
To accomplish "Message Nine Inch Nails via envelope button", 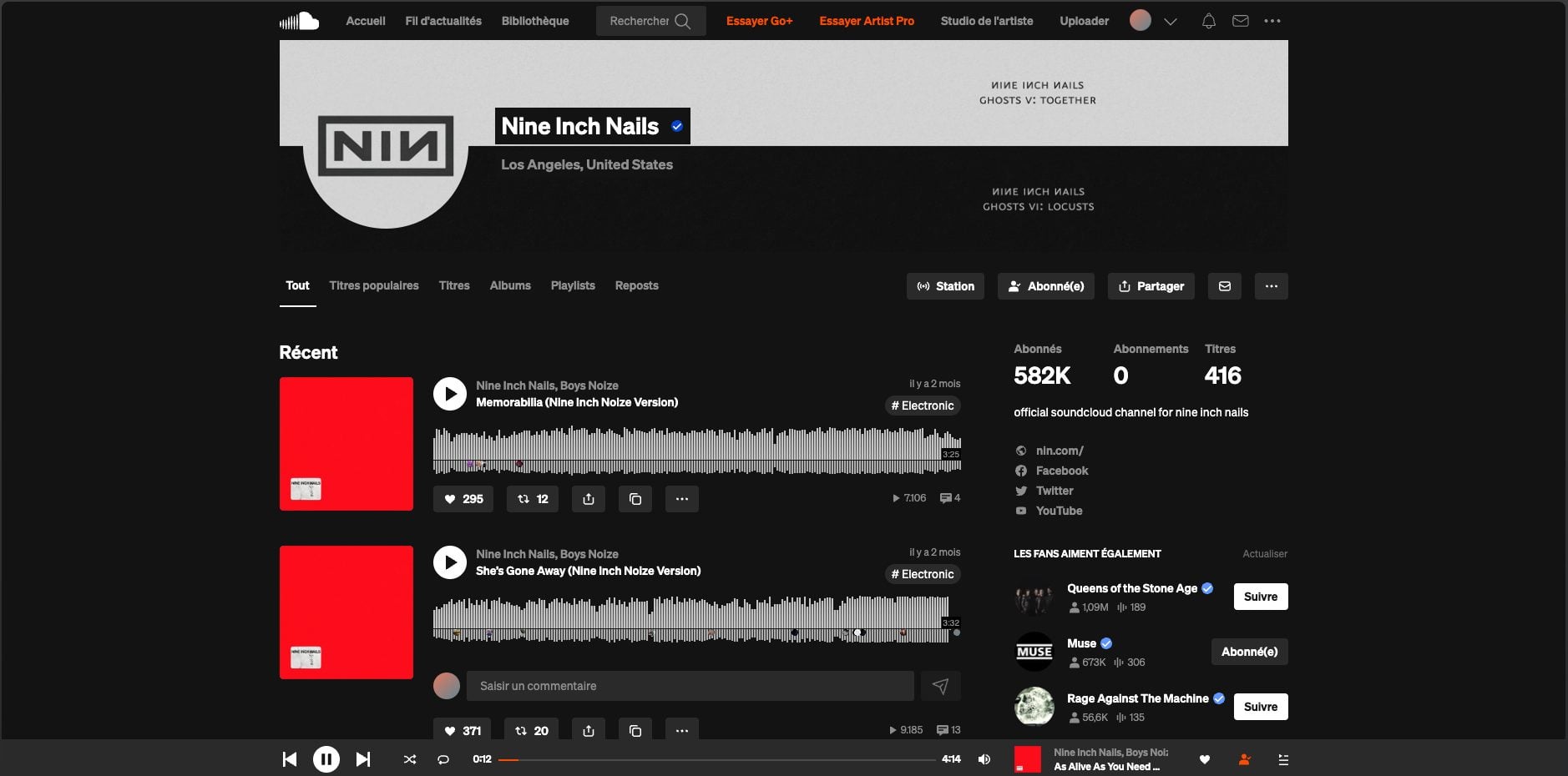I will tap(1225, 286).
